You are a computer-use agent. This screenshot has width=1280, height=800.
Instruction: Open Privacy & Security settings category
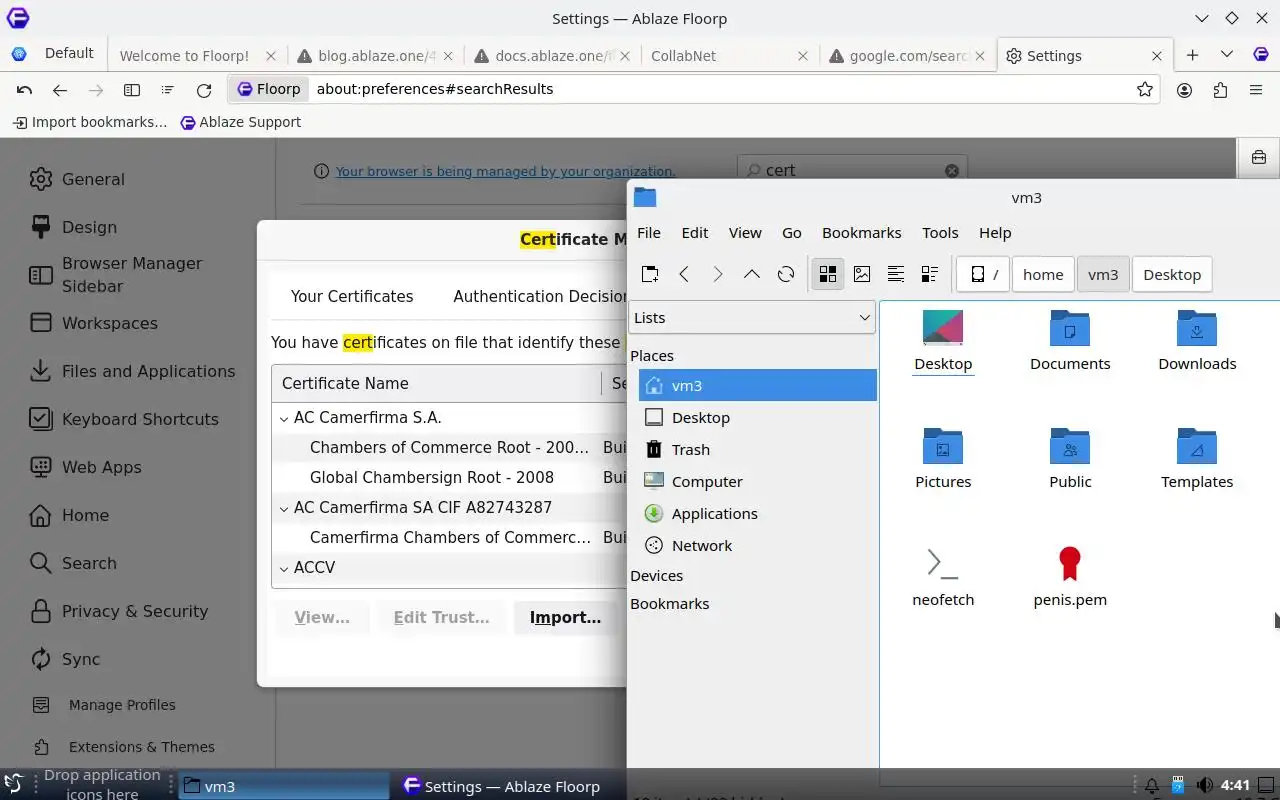[x=135, y=612]
